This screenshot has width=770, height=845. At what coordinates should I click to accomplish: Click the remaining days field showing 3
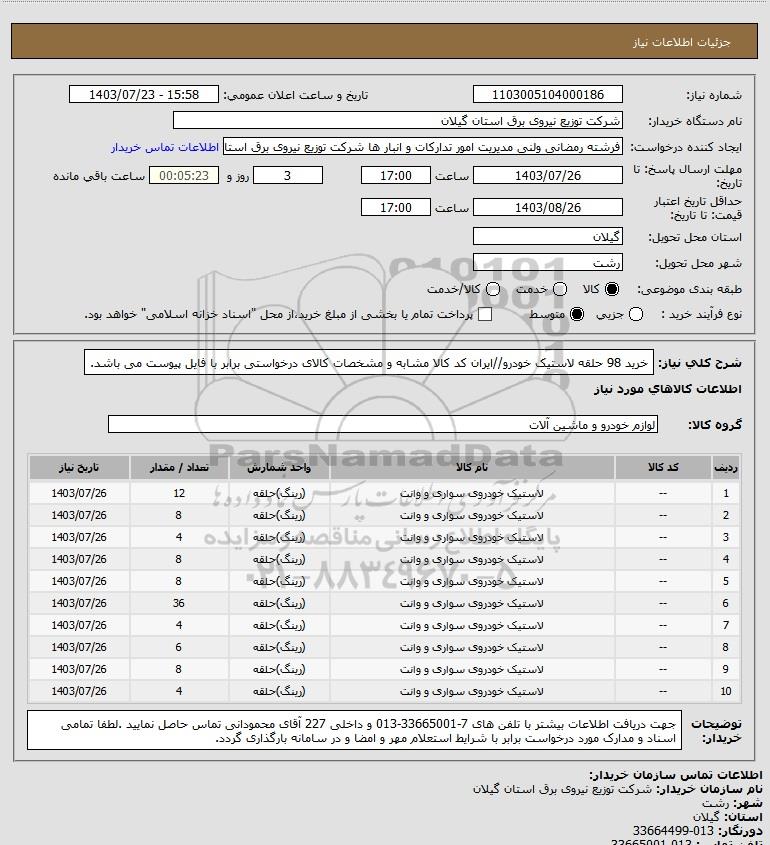[x=288, y=176]
